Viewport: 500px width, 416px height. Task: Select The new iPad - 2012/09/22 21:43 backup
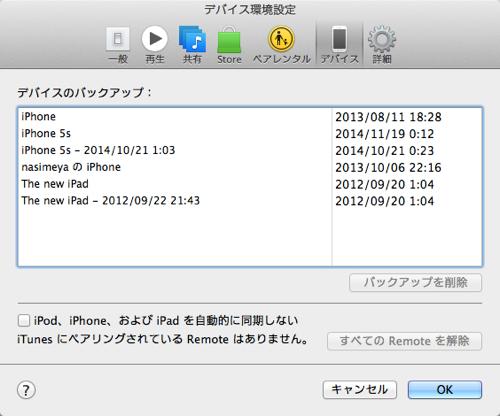(250, 201)
